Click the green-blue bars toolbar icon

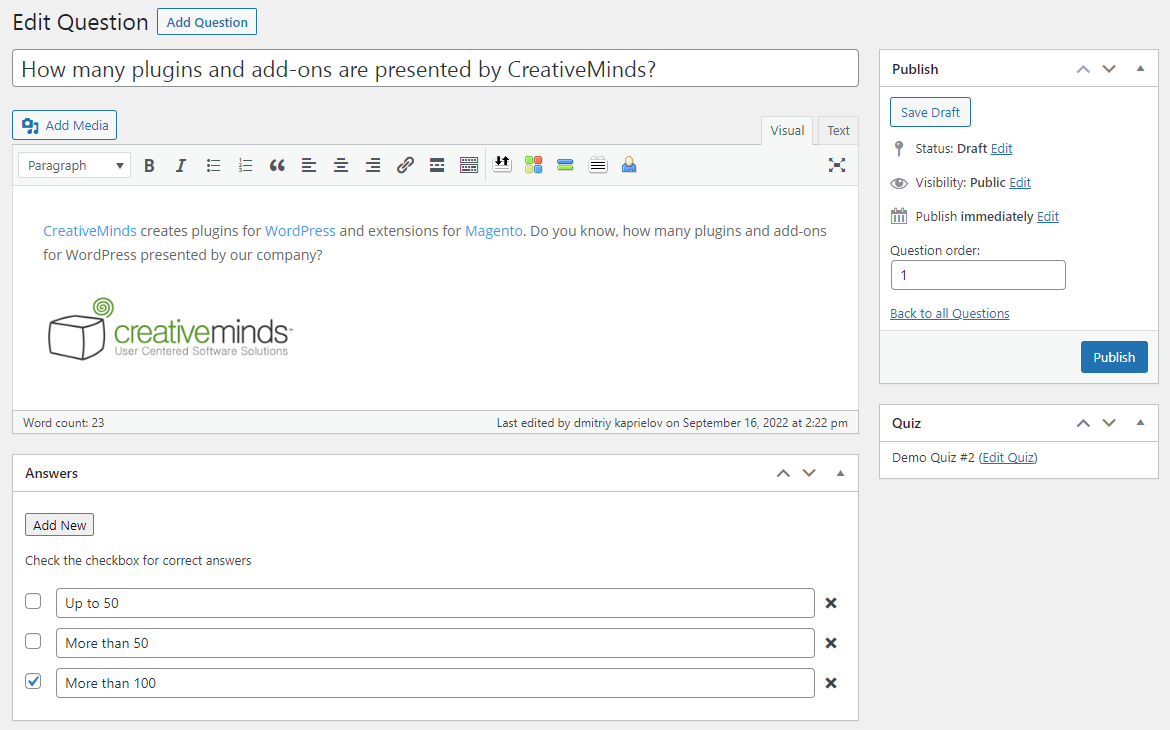point(566,164)
